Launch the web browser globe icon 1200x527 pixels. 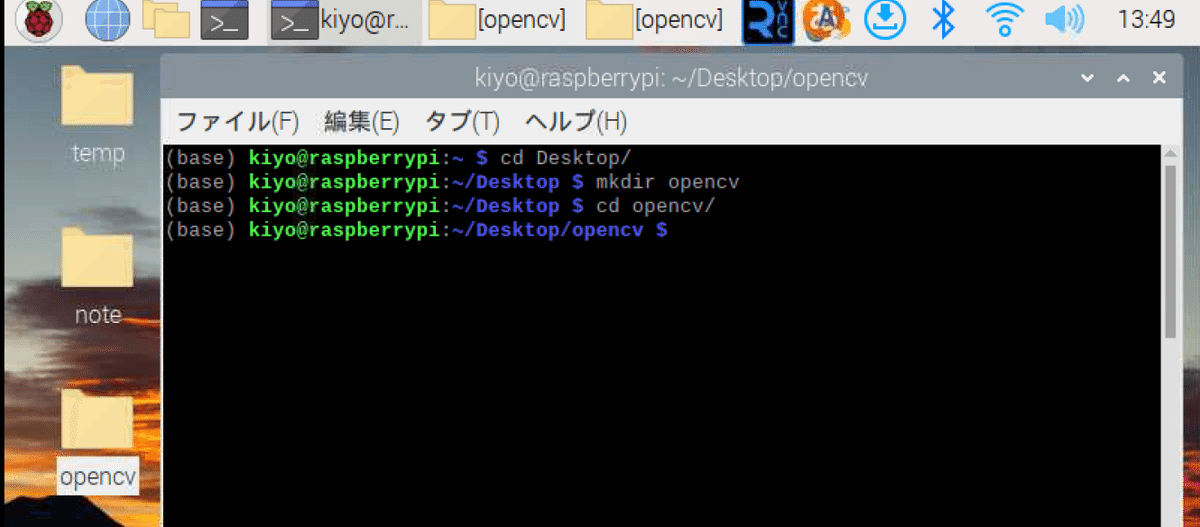tap(106, 20)
